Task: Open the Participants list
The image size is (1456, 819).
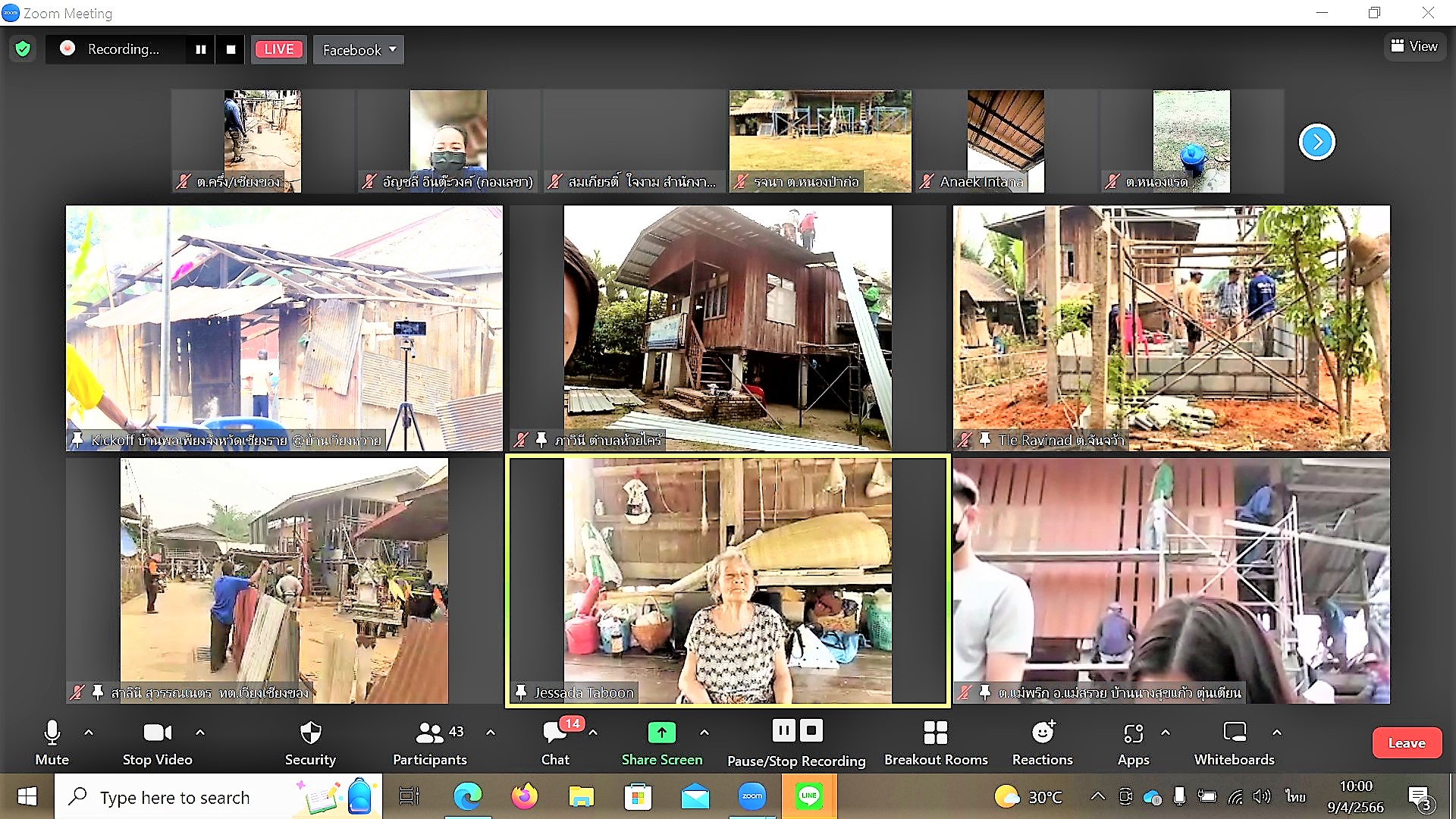Action: pos(430,742)
